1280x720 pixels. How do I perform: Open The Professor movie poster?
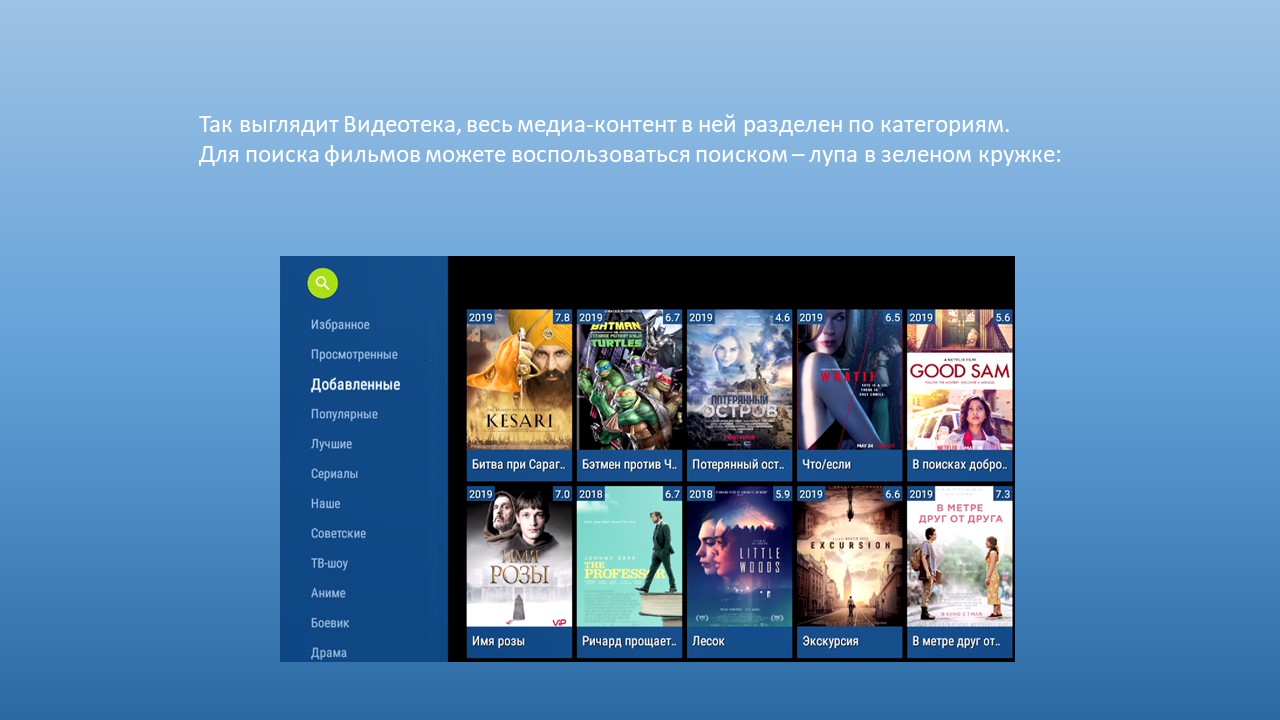[x=629, y=557]
